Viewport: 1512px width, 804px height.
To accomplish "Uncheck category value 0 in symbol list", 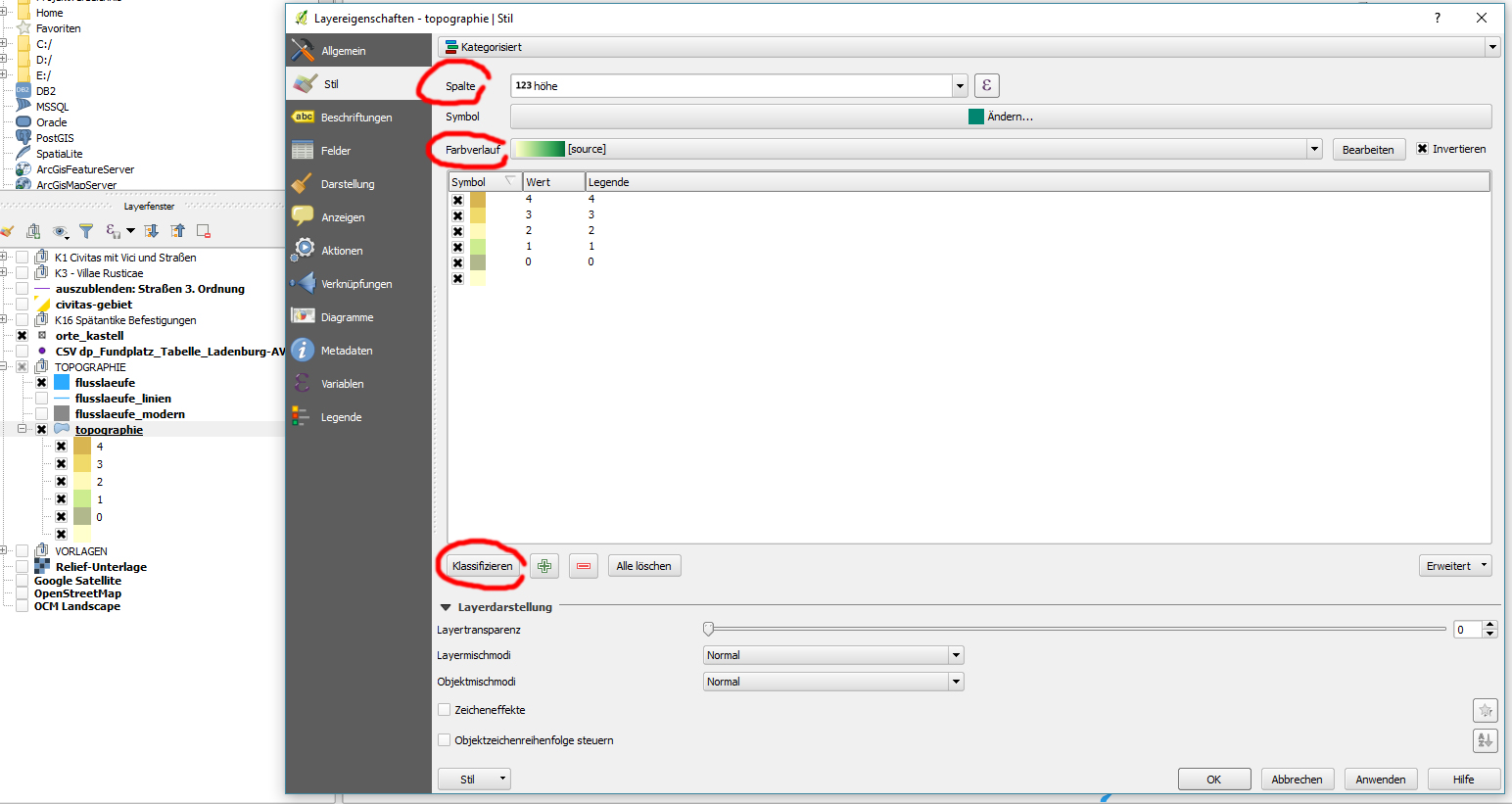I will [x=457, y=262].
